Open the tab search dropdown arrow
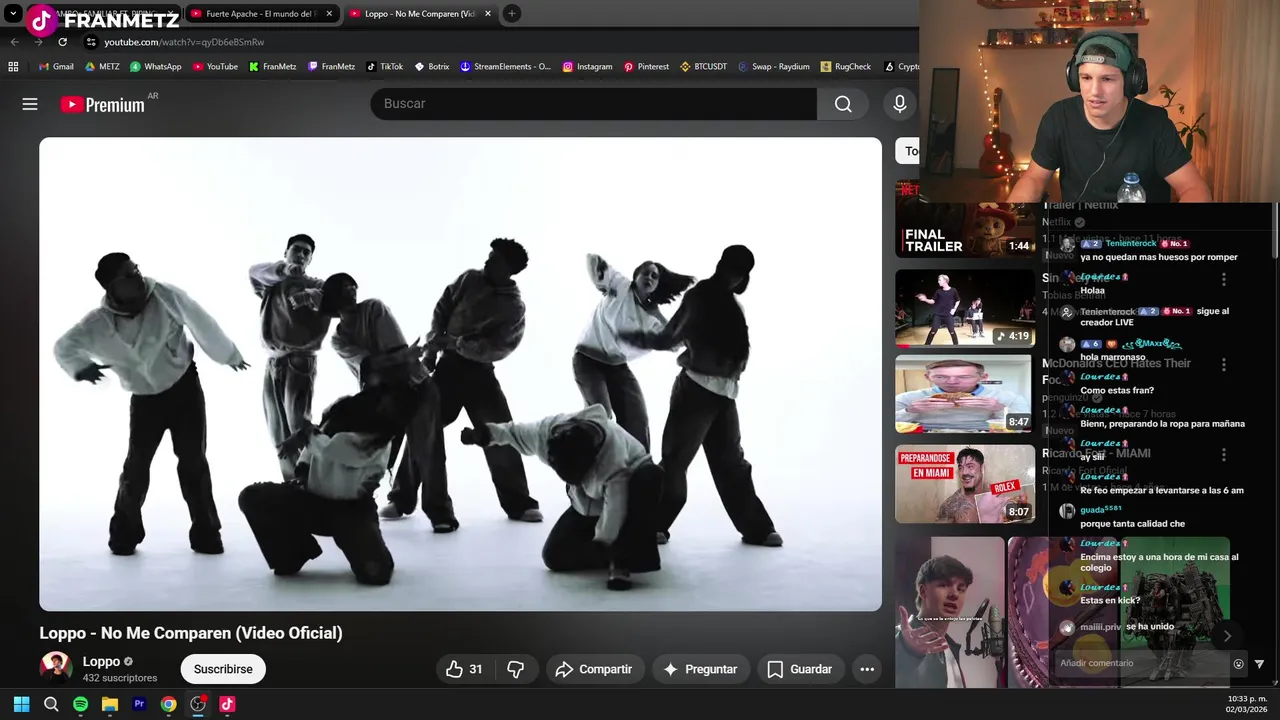This screenshot has height=720, width=1280. pos(13,14)
